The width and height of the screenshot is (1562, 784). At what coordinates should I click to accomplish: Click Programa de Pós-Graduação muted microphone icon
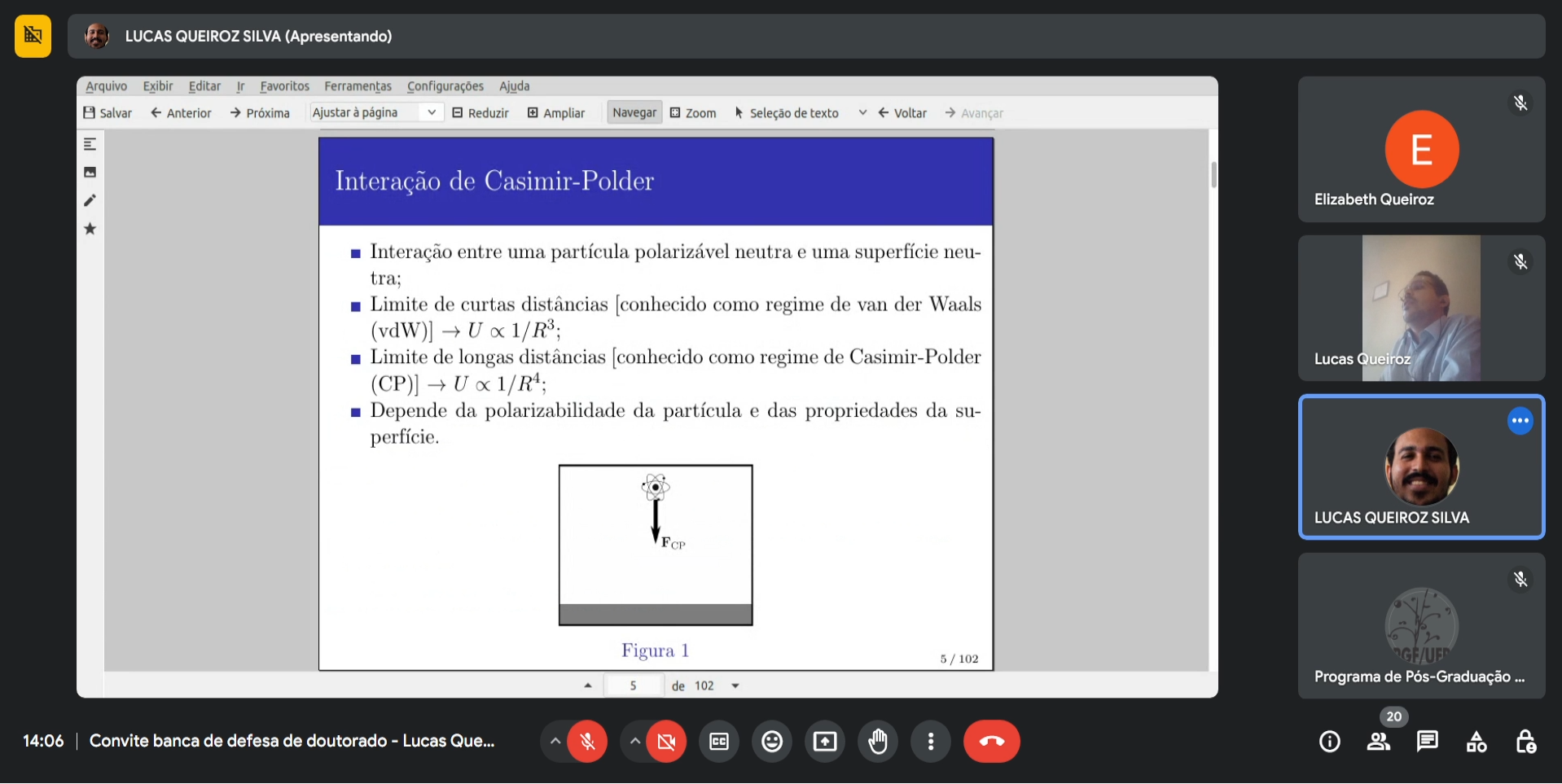pyautogui.click(x=1520, y=580)
